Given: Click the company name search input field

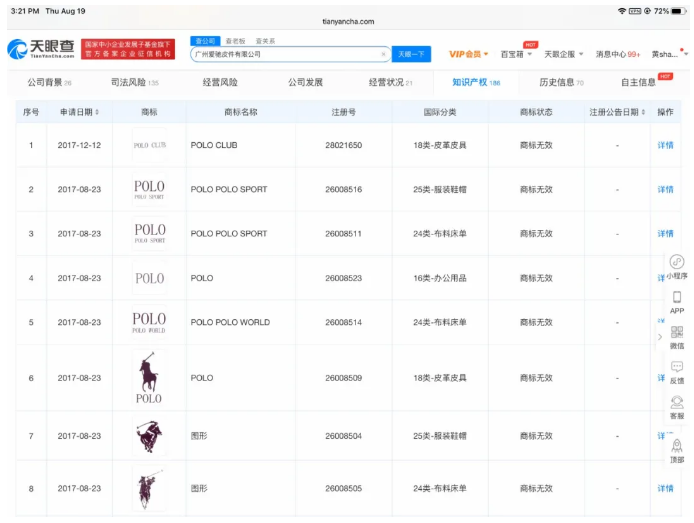Looking at the screenshot, I should click(284, 54).
